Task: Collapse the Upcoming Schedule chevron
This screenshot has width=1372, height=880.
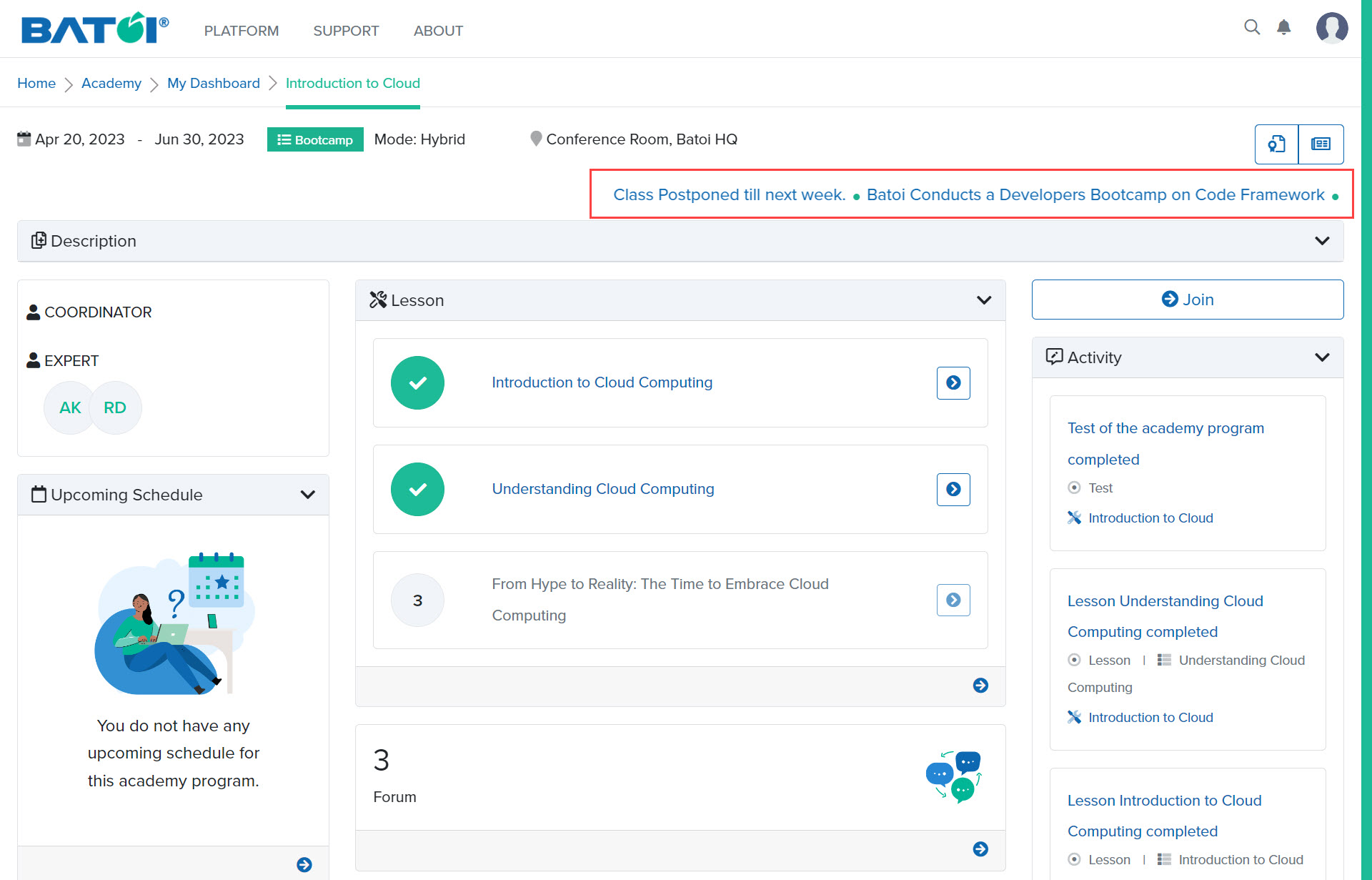Action: click(308, 495)
